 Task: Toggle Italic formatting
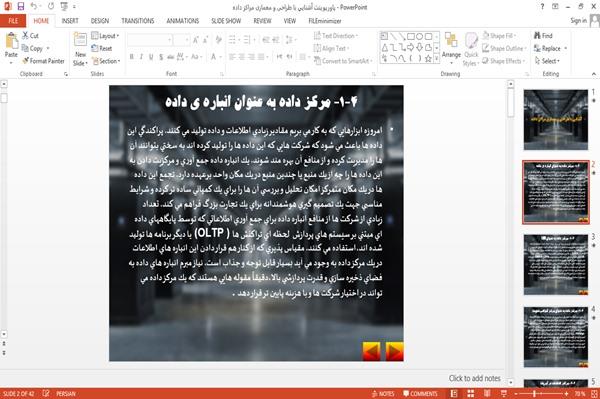tap(141, 57)
